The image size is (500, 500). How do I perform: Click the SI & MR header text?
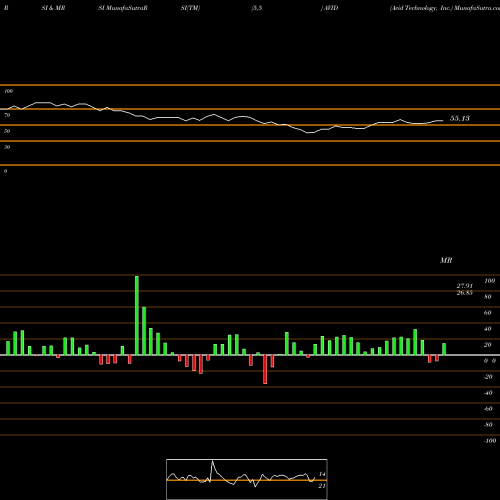(x=53, y=8)
